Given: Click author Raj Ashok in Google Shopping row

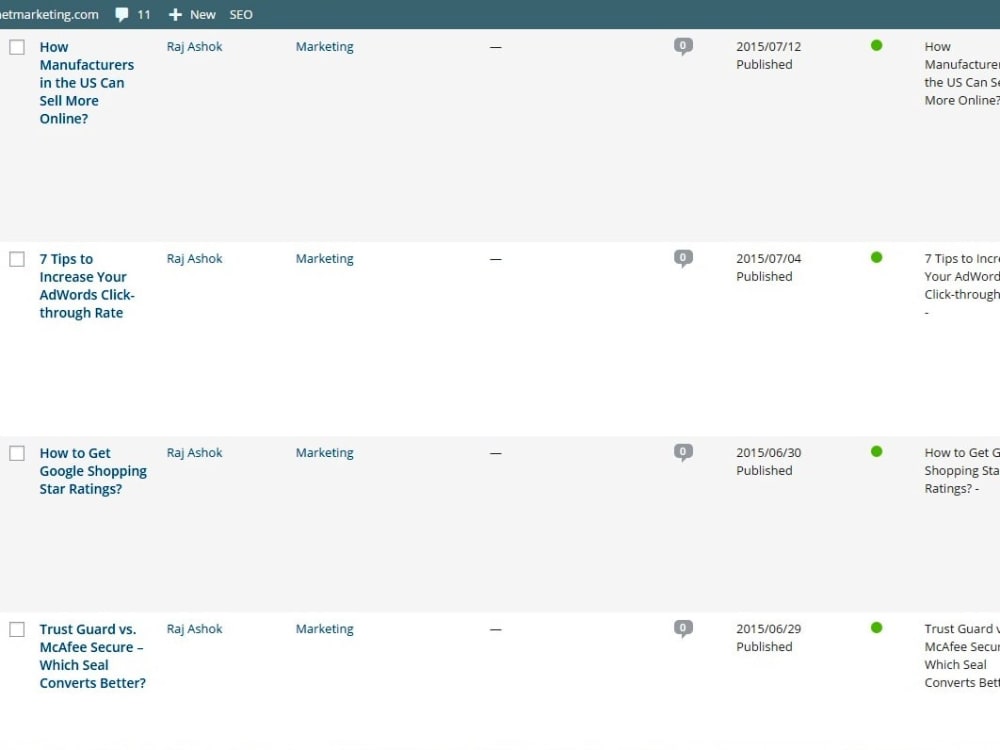Looking at the screenshot, I should (x=195, y=452).
